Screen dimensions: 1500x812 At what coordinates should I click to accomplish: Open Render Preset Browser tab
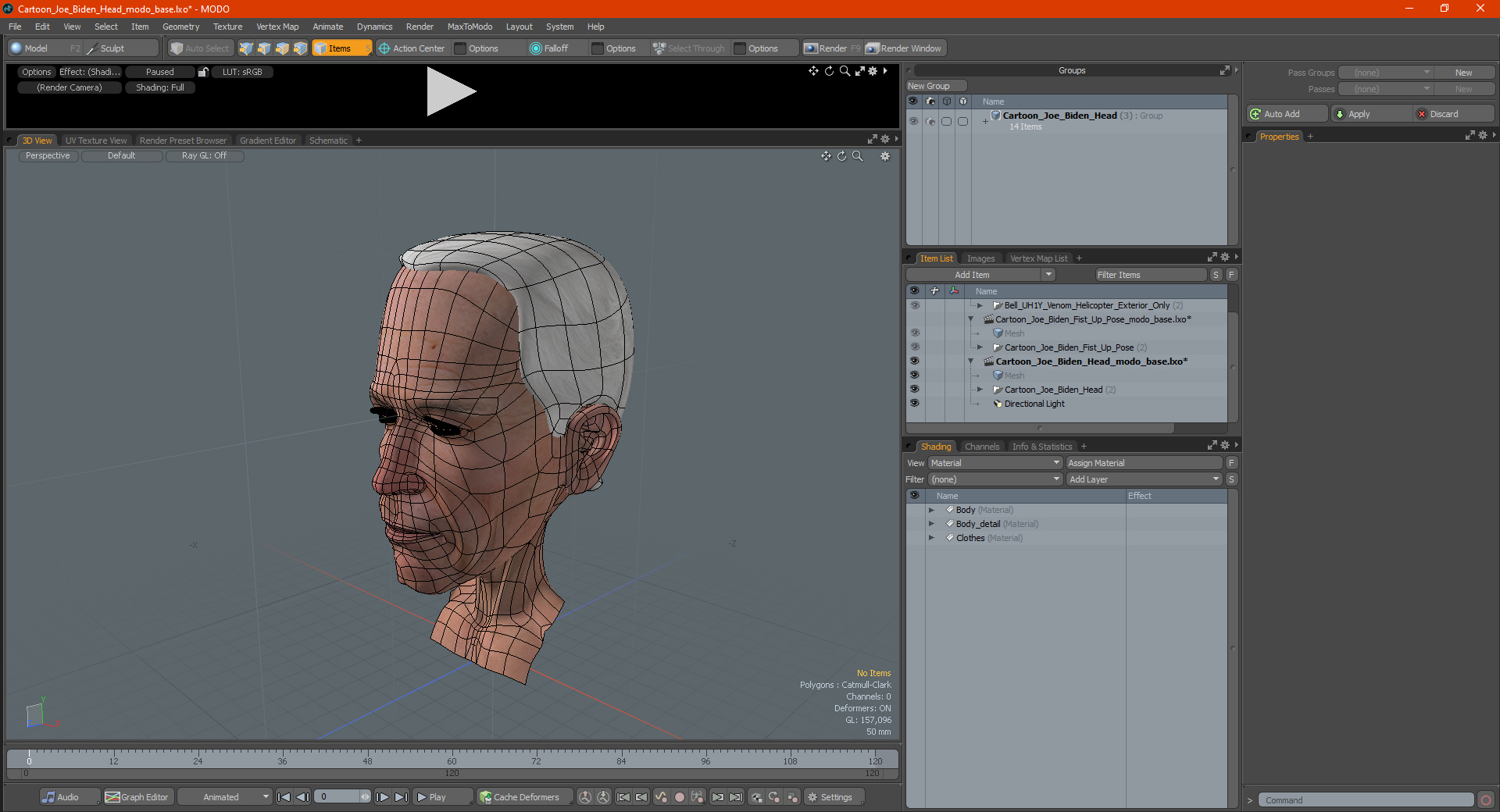pyautogui.click(x=183, y=141)
